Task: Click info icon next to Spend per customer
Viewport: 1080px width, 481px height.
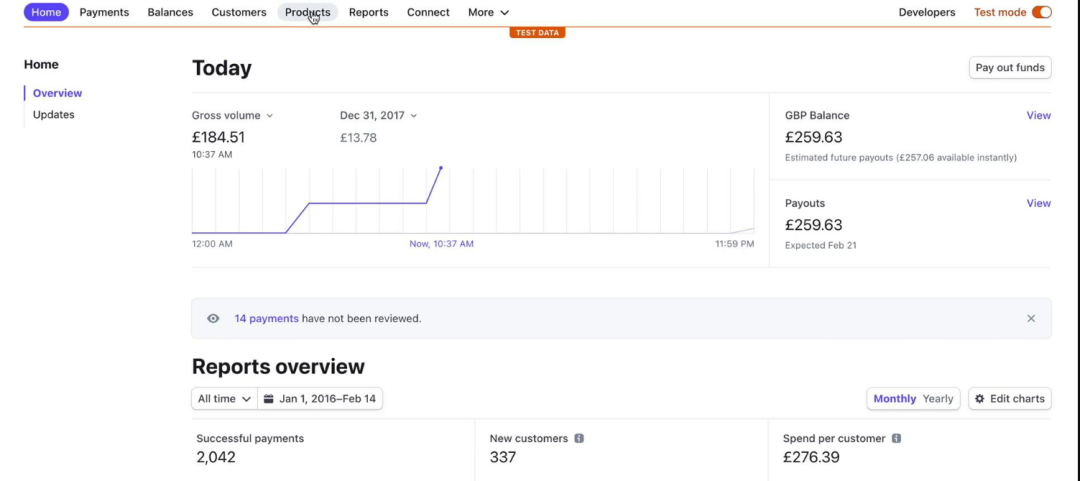Action: 896,438
